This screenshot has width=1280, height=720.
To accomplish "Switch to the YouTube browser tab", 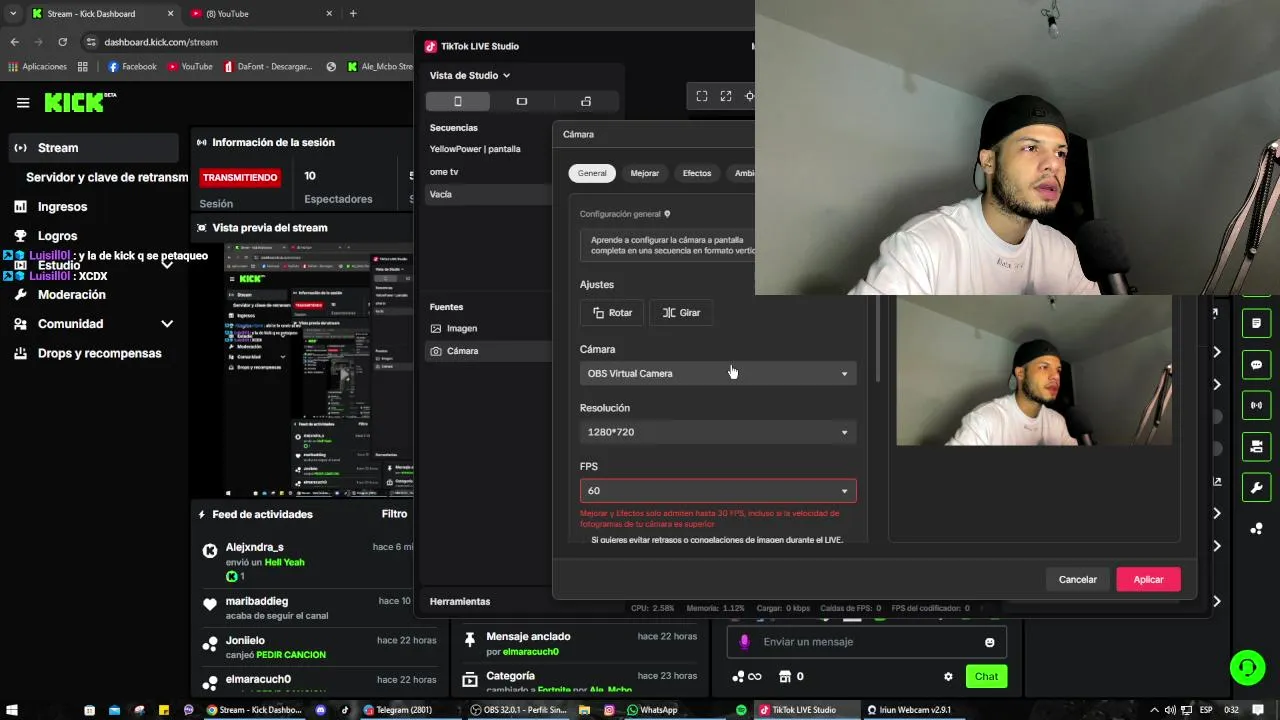I will coord(262,14).
